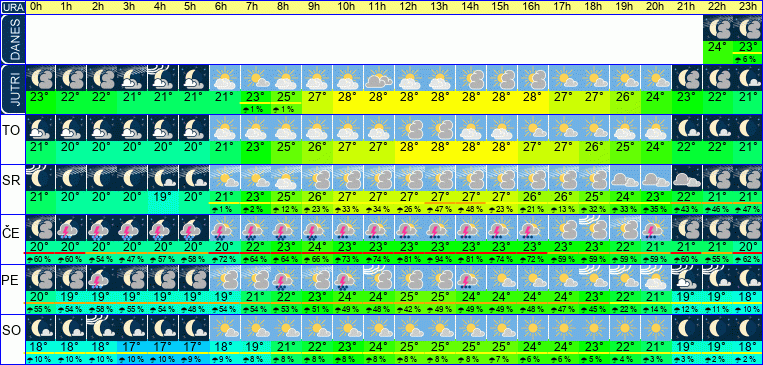Select the DANES day tab

point(13,39)
